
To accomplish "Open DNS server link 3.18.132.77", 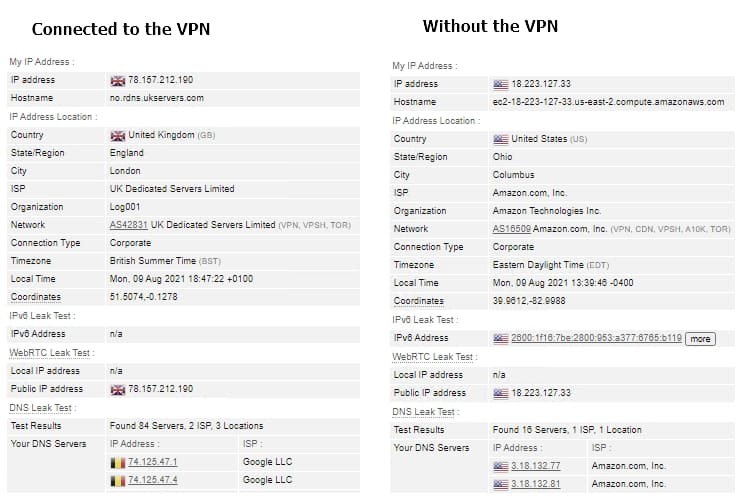I will click(x=535, y=466).
